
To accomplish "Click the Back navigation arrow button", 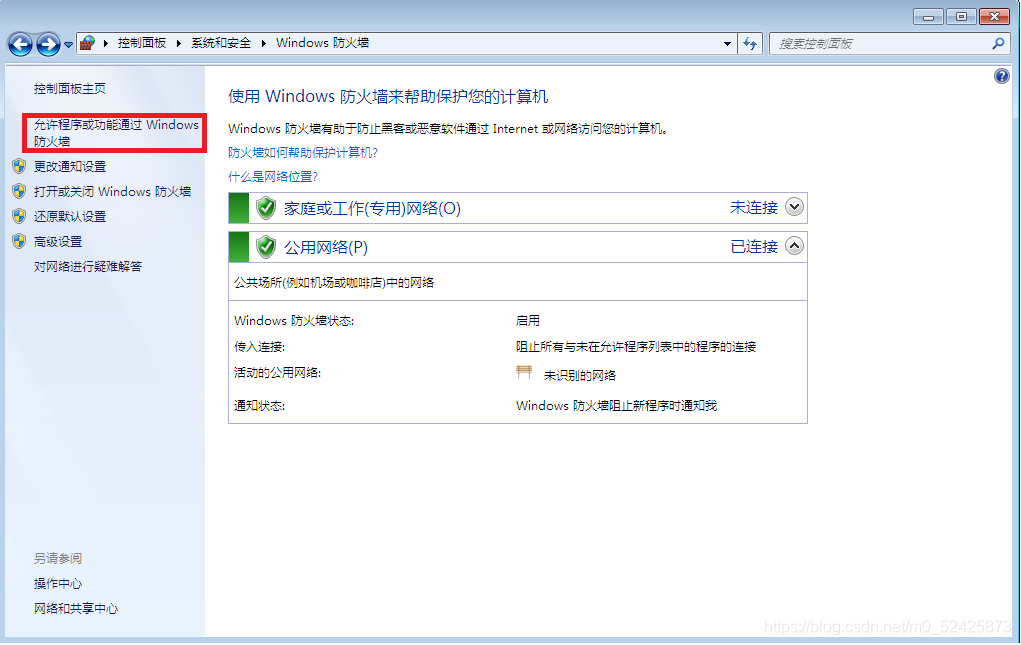I will (20, 44).
